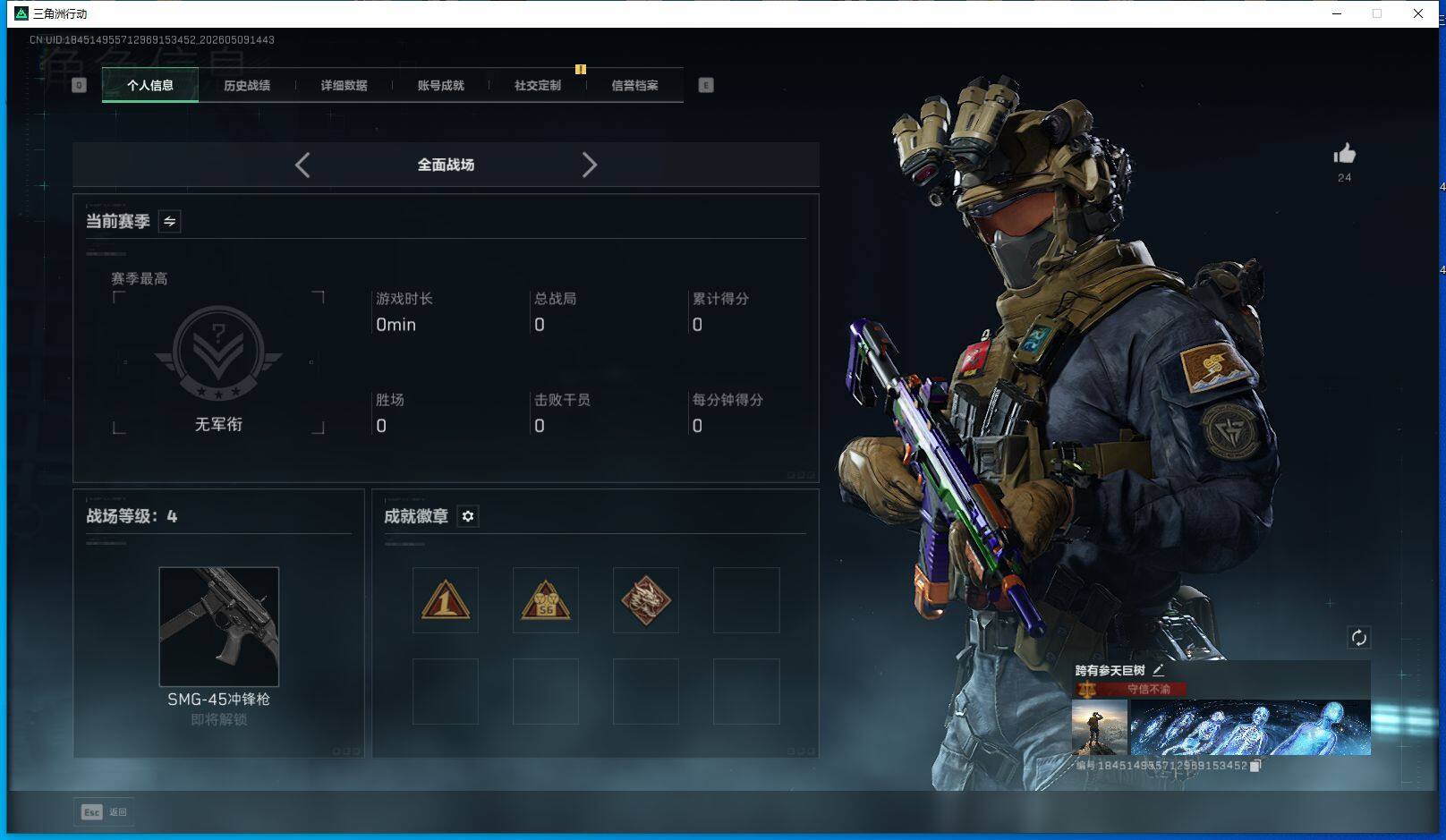Open the 信誉档案 tab
The height and width of the screenshot is (840, 1446).
click(x=634, y=86)
